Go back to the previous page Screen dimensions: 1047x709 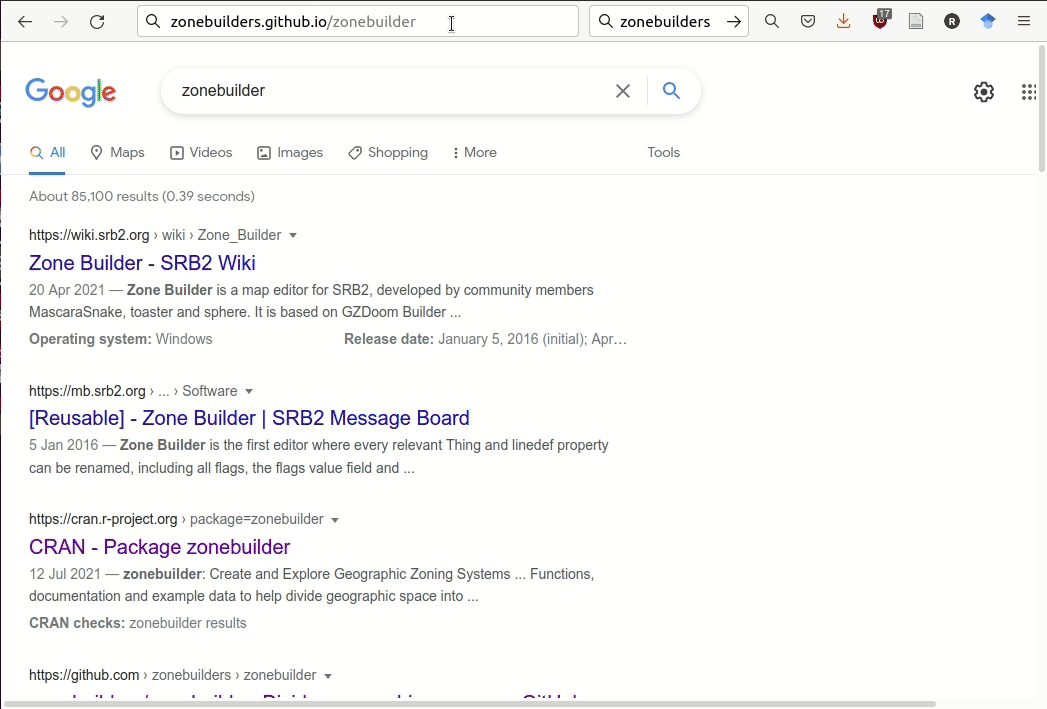[x=25, y=21]
